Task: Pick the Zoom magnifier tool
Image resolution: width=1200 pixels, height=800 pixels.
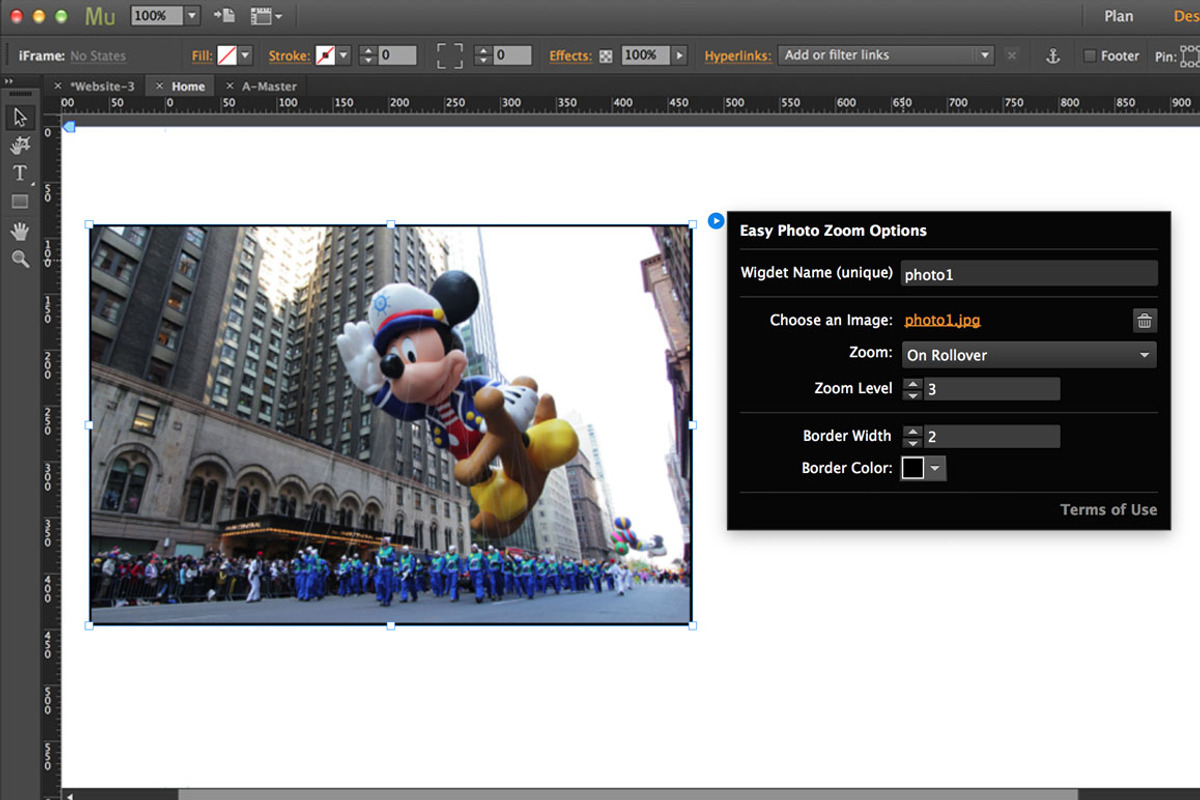Action: coord(19,258)
